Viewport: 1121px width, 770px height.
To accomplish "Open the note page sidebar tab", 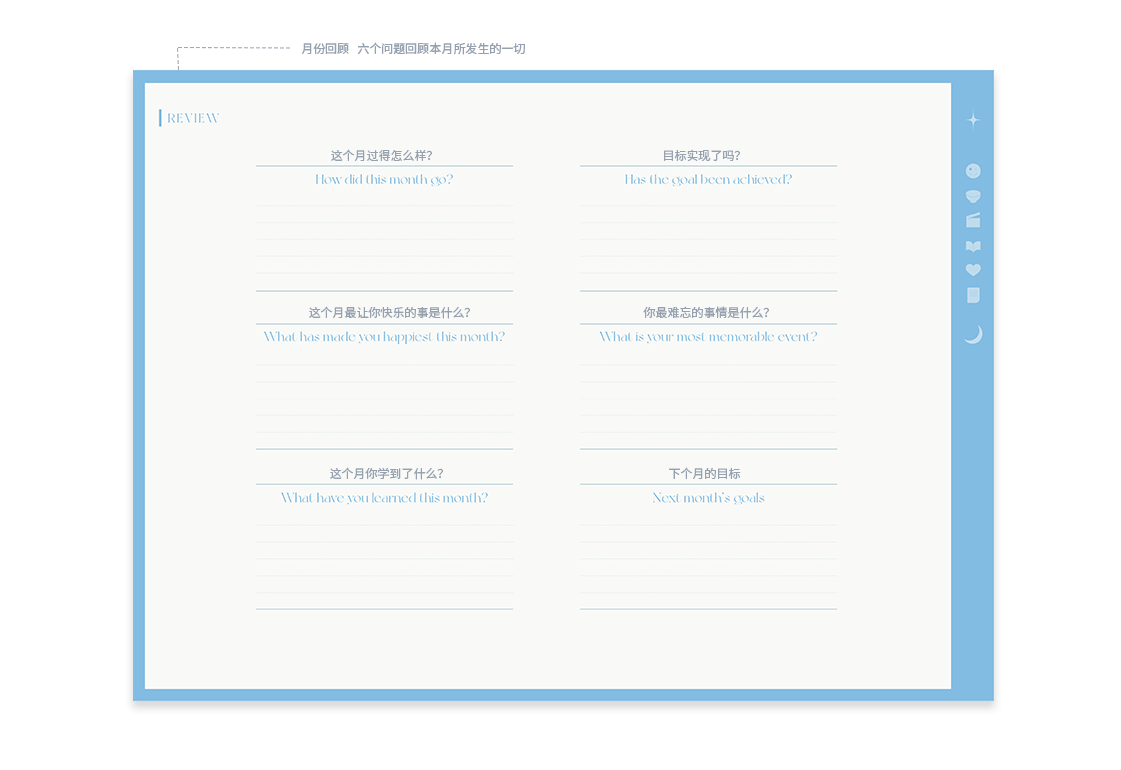I will point(973,295).
